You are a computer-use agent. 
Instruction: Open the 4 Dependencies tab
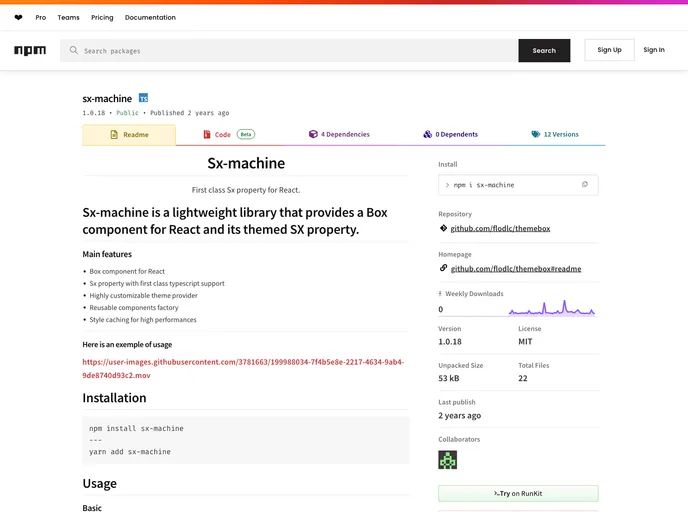339,134
